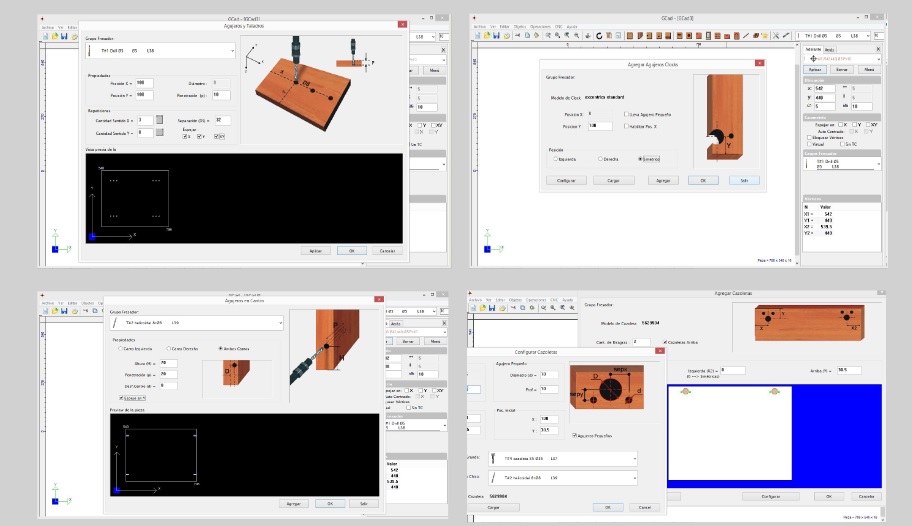Click Open folder icon in Agujeros y Taladros window
This screenshot has width=912, height=526.
tap(55, 36)
